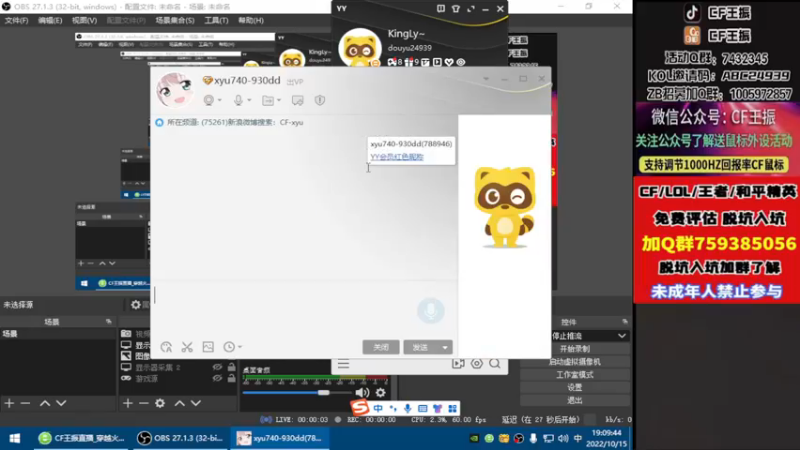Open OBS 视图(V) menu
The image size is (800, 450).
coord(84,20)
